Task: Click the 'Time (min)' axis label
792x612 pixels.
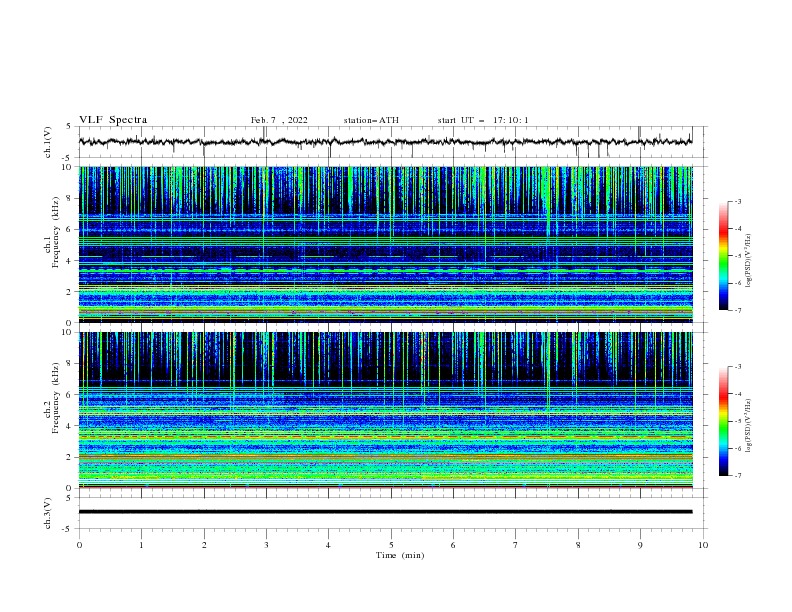Action: [x=400, y=555]
